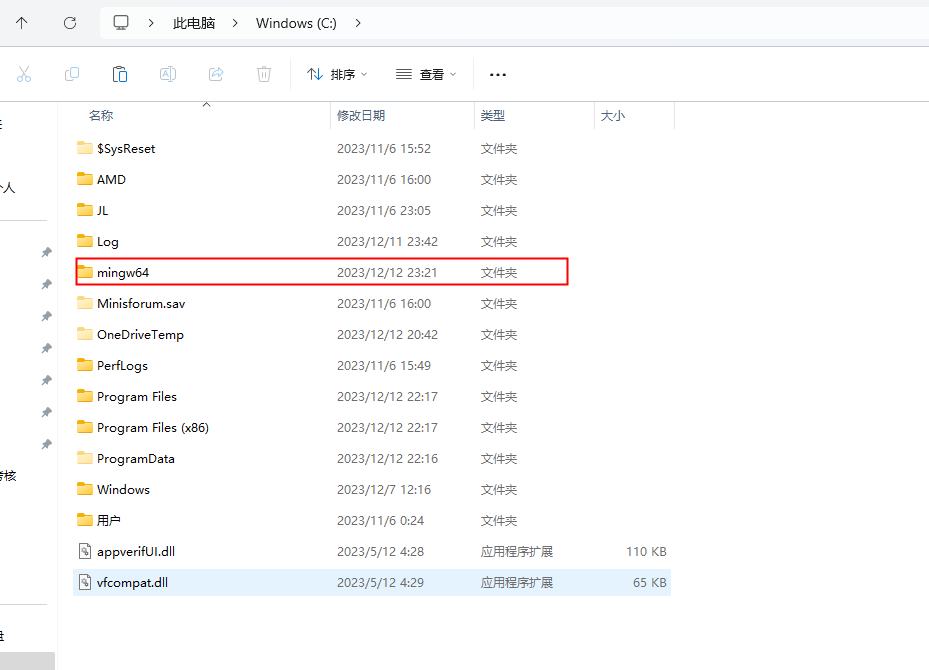
Task: Sort by 名称 column header
Action: pos(101,116)
